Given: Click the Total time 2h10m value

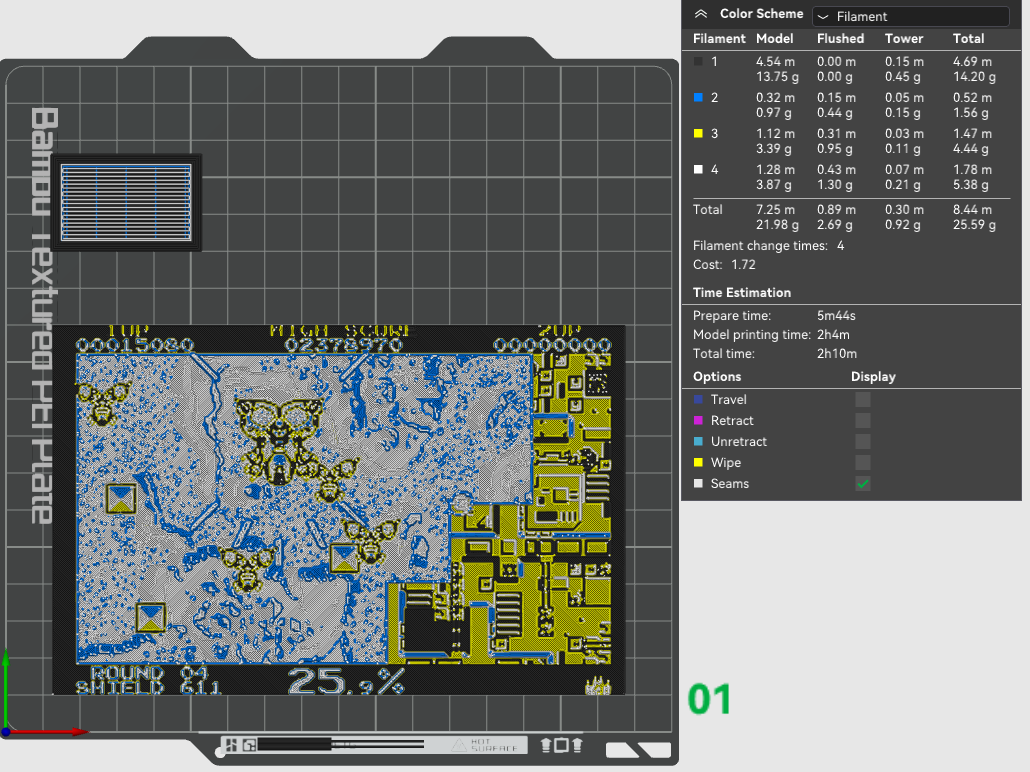Looking at the screenshot, I should (837, 353).
